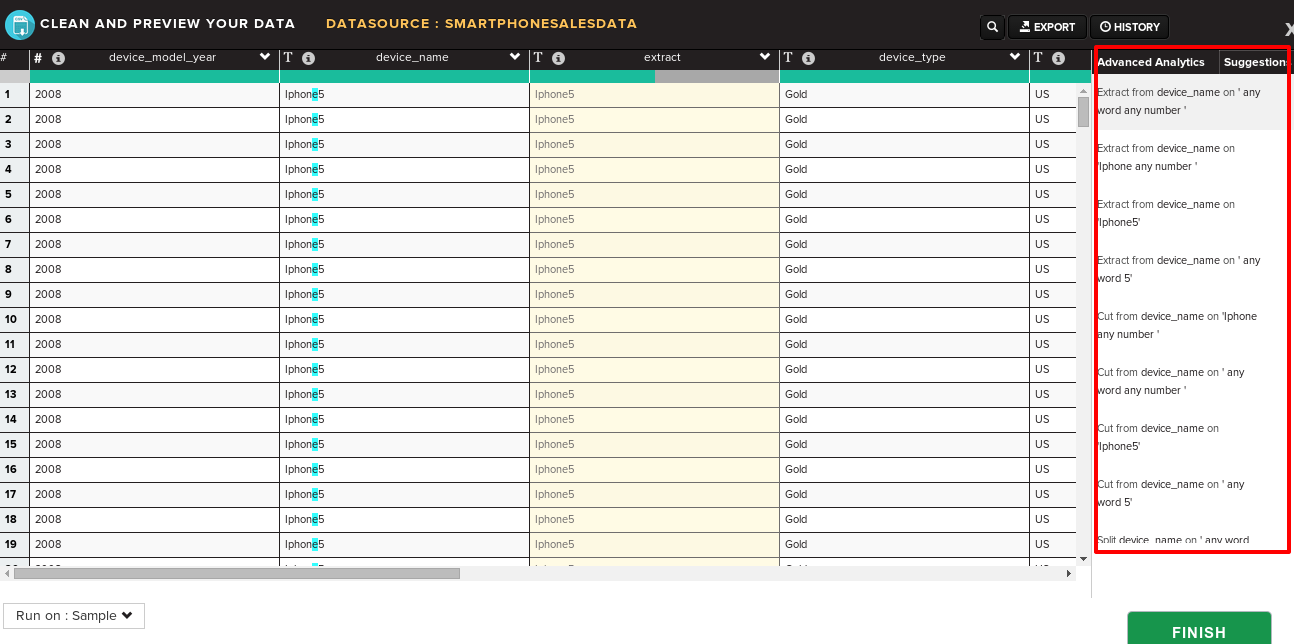The width and height of the screenshot is (1294, 644).
Task: Click info icon for device_model_year column
Action: point(58,58)
